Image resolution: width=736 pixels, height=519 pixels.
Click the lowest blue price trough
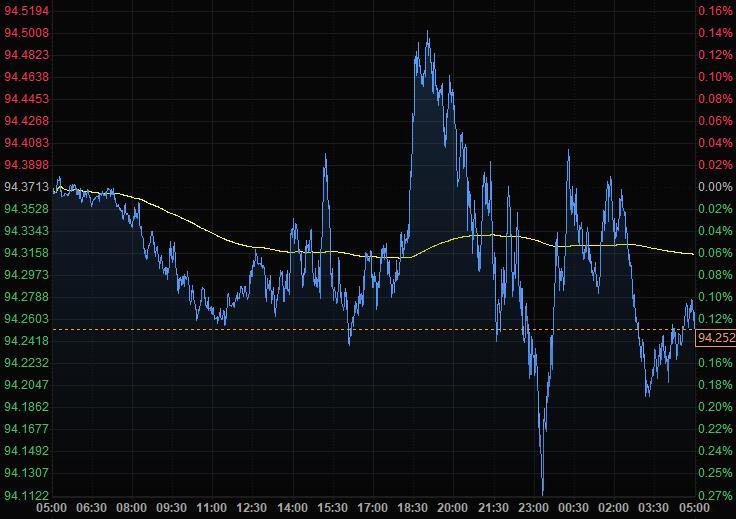click(x=543, y=492)
